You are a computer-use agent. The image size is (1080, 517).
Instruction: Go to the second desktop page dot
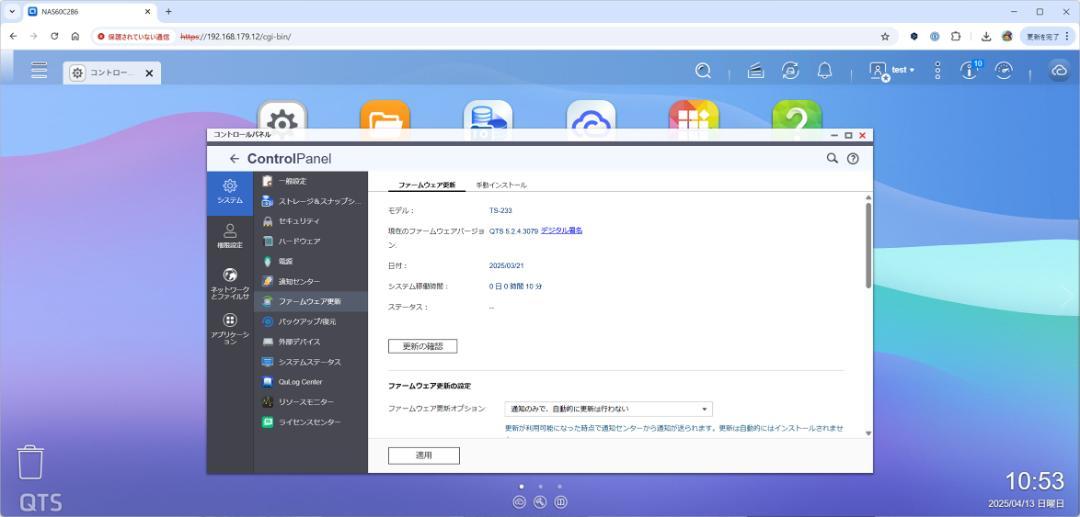540,486
